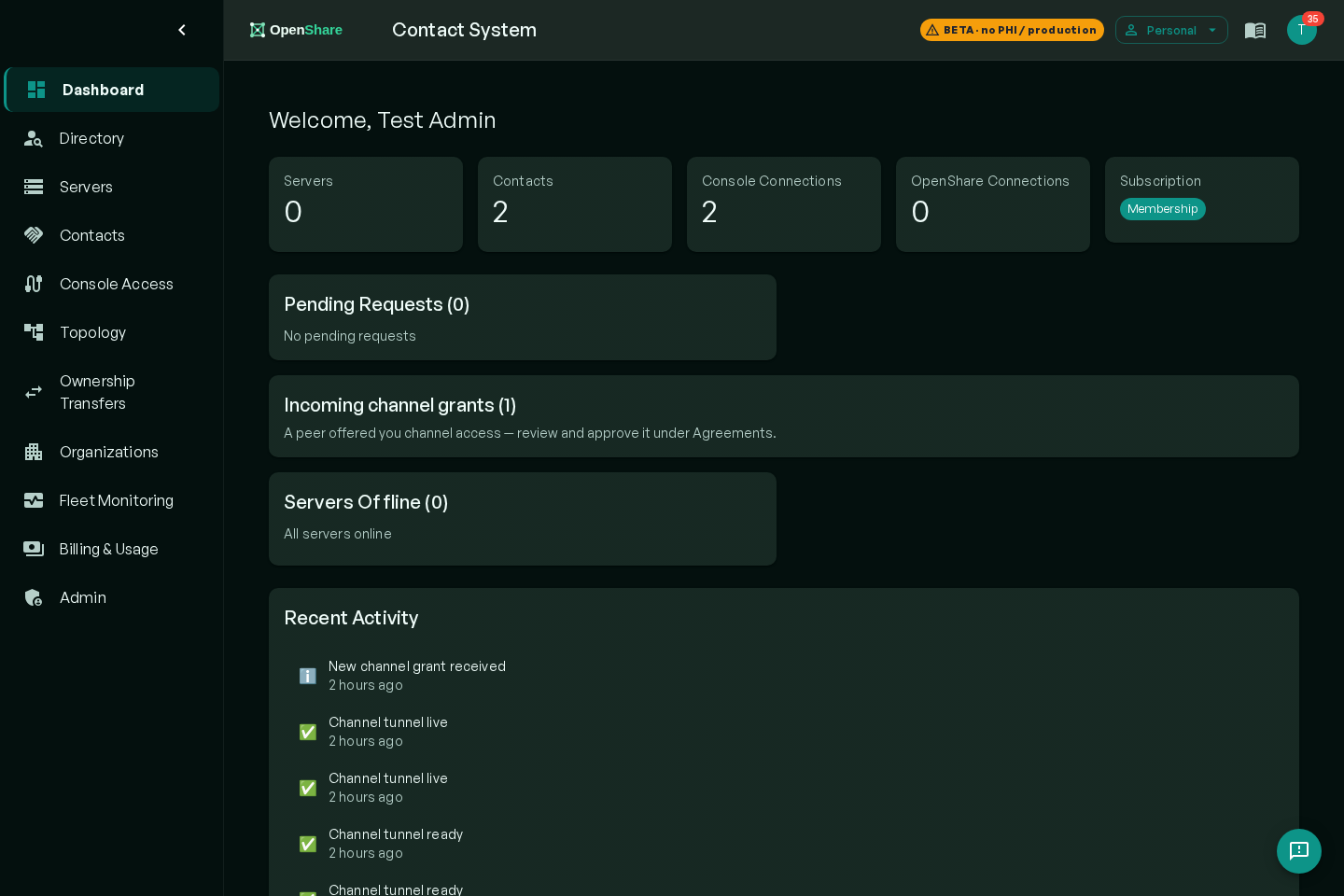Go to Organizations
Viewport: 1344px width, 896px height.
pos(112,452)
